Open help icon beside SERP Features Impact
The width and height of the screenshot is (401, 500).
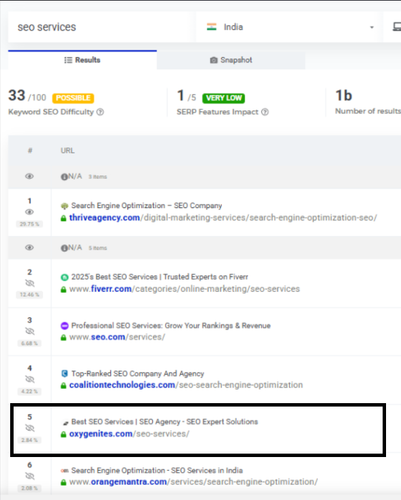tap(265, 112)
